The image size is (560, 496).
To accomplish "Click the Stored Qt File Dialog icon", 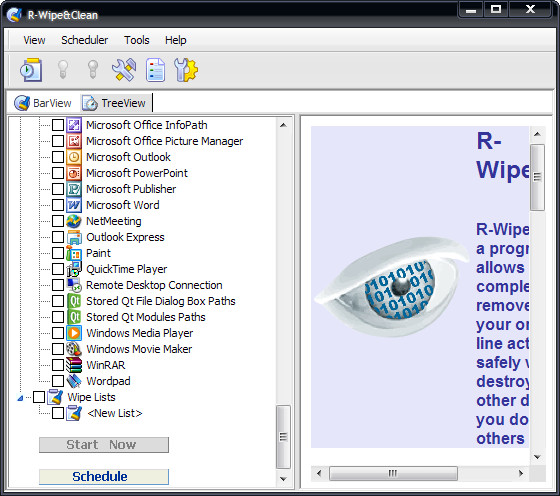I will pos(74,301).
